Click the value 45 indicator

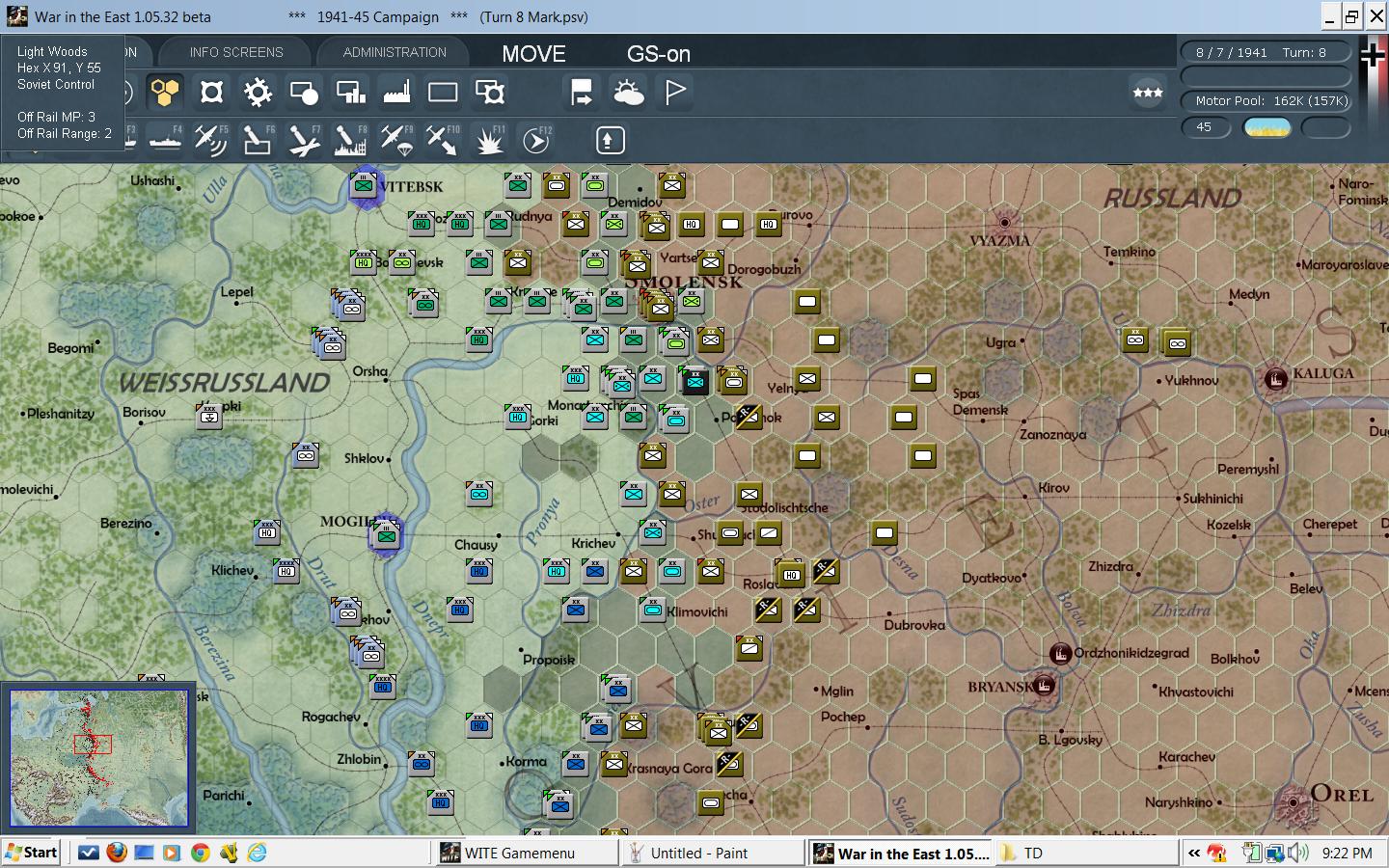point(1206,127)
